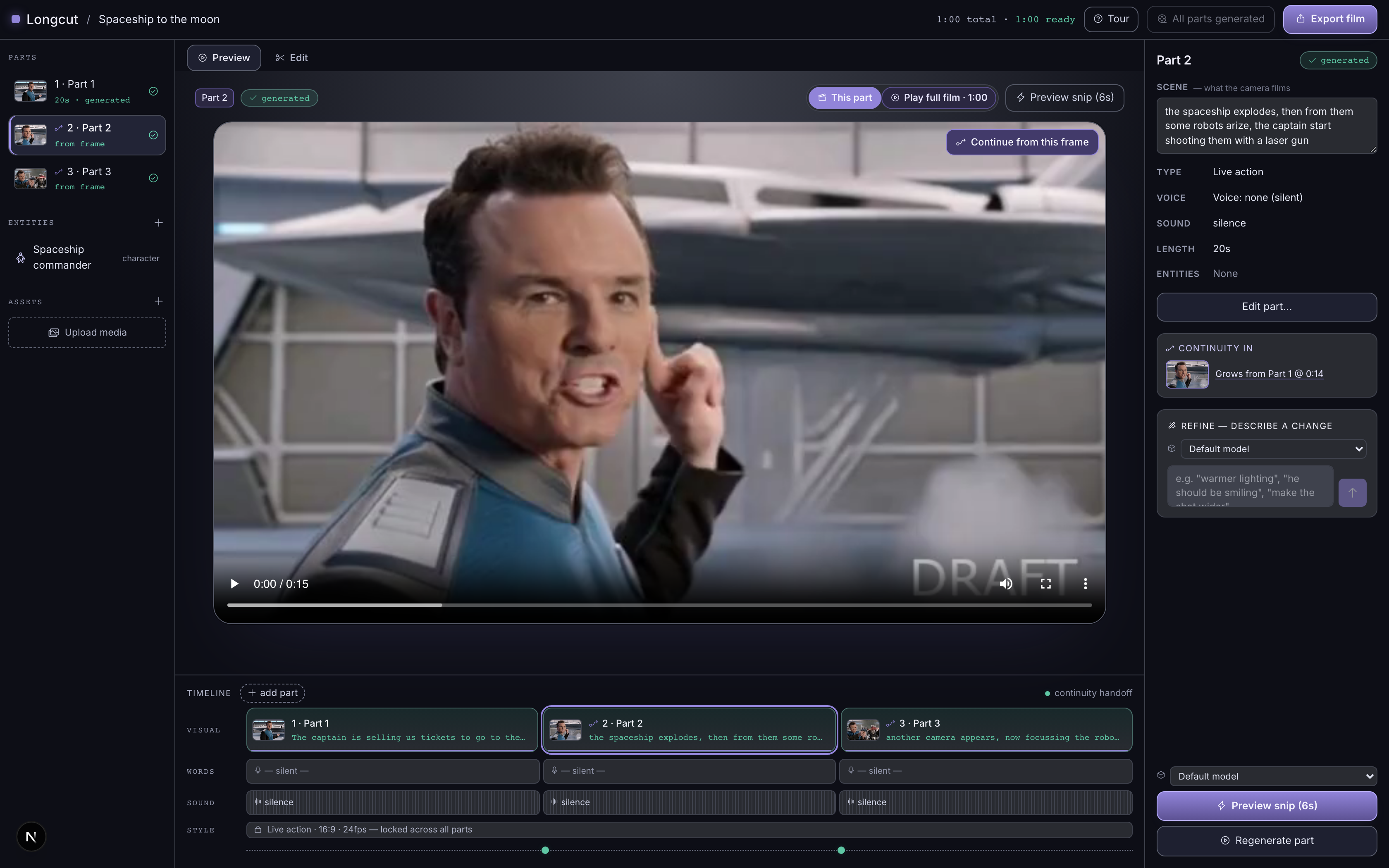
Task: Click the Part 1 generated check icon
Action: click(153, 91)
